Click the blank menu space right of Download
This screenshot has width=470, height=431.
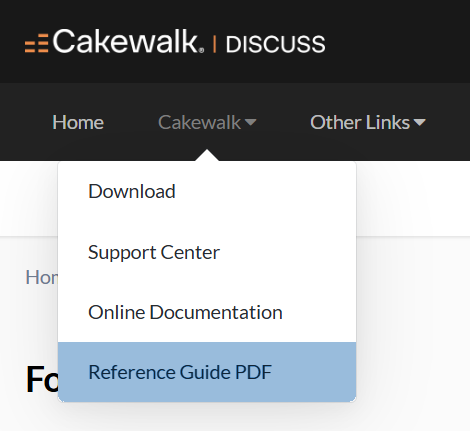pos(265,191)
